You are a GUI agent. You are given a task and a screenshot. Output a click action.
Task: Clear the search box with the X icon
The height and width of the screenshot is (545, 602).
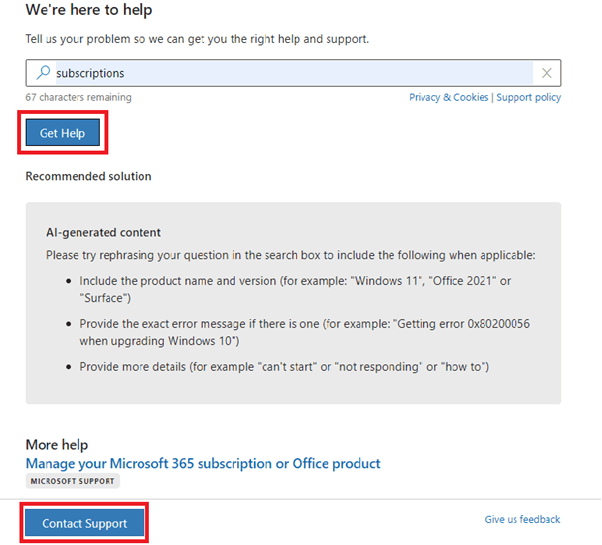(546, 73)
